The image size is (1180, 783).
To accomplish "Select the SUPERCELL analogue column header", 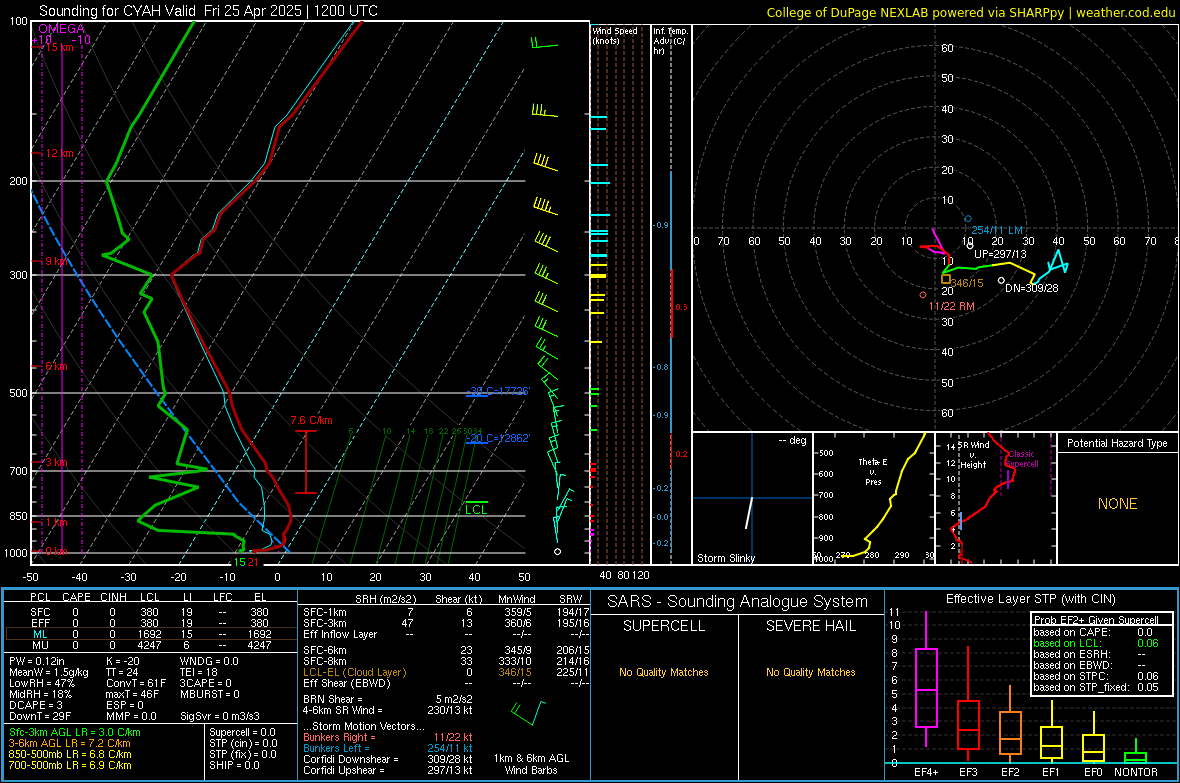I will click(x=664, y=626).
